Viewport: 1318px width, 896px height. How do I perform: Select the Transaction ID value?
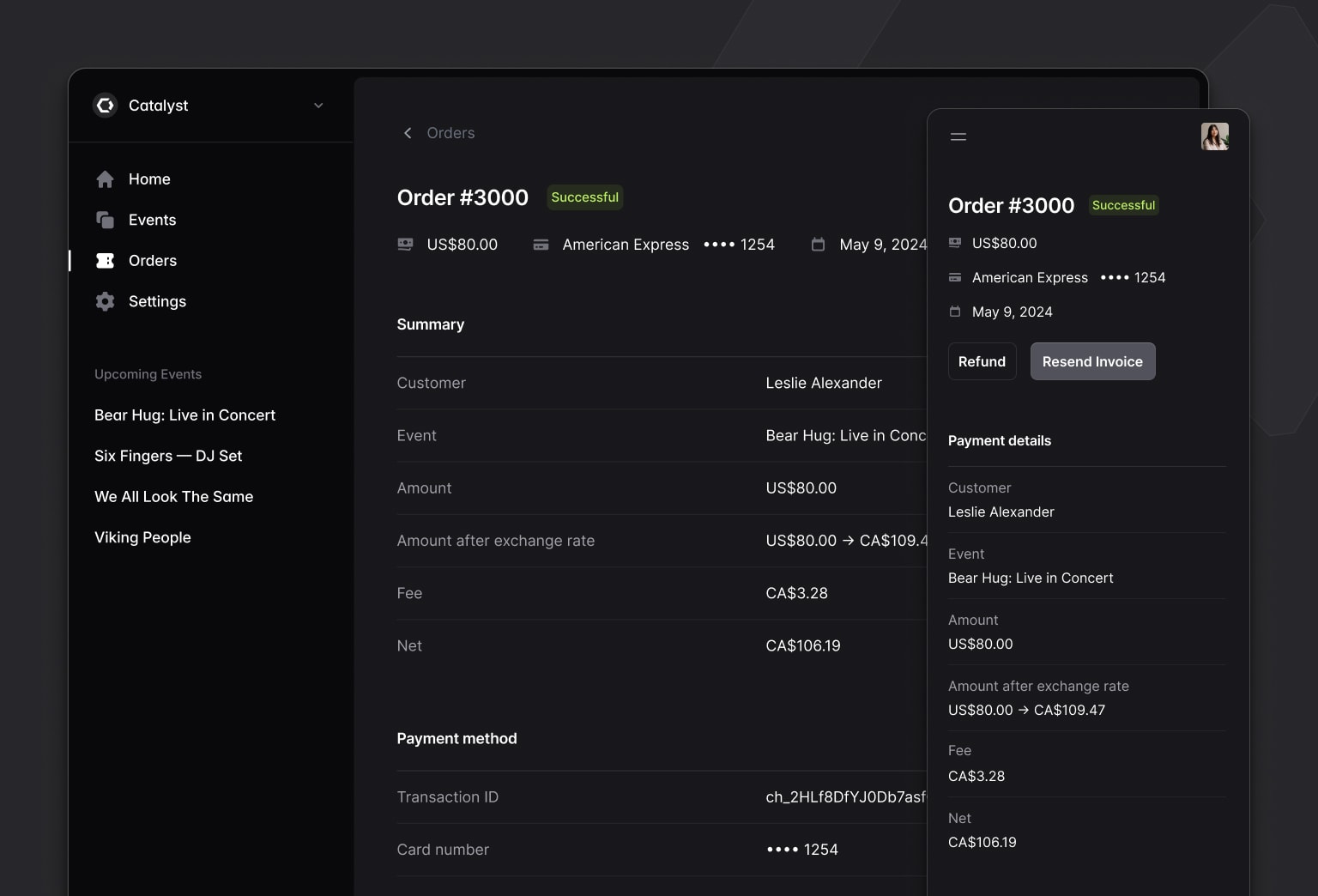coord(845,796)
